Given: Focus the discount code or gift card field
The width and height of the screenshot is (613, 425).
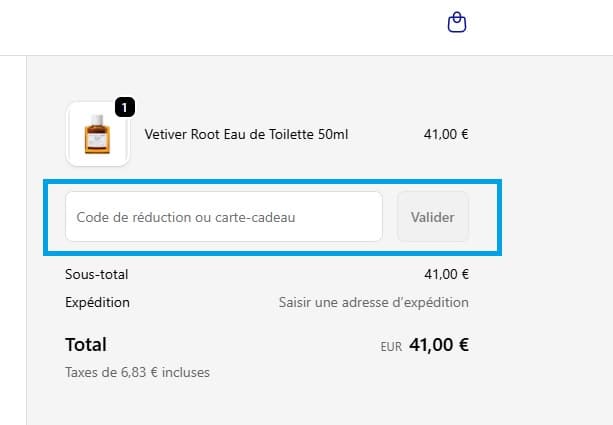Looking at the screenshot, I should (224, 217).
